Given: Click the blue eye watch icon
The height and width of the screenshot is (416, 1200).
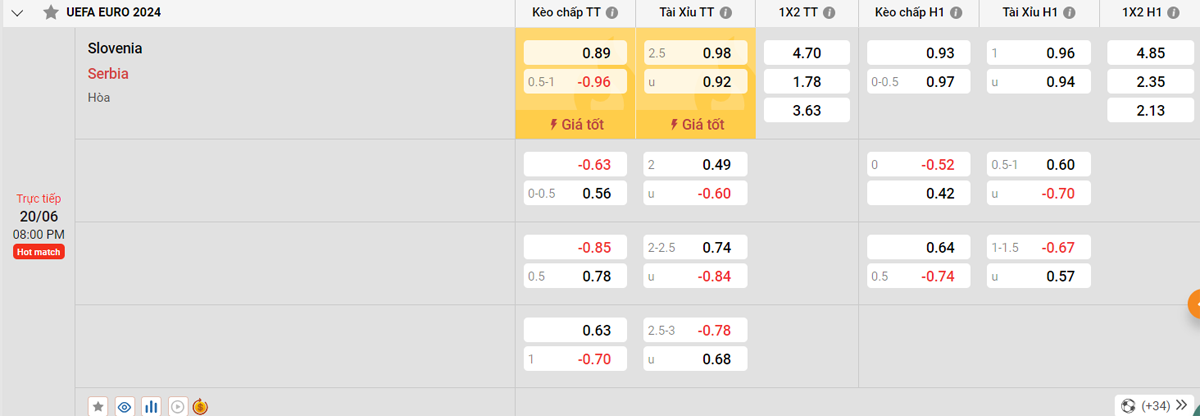Looking at the screenshot, I should pos(124,406).
